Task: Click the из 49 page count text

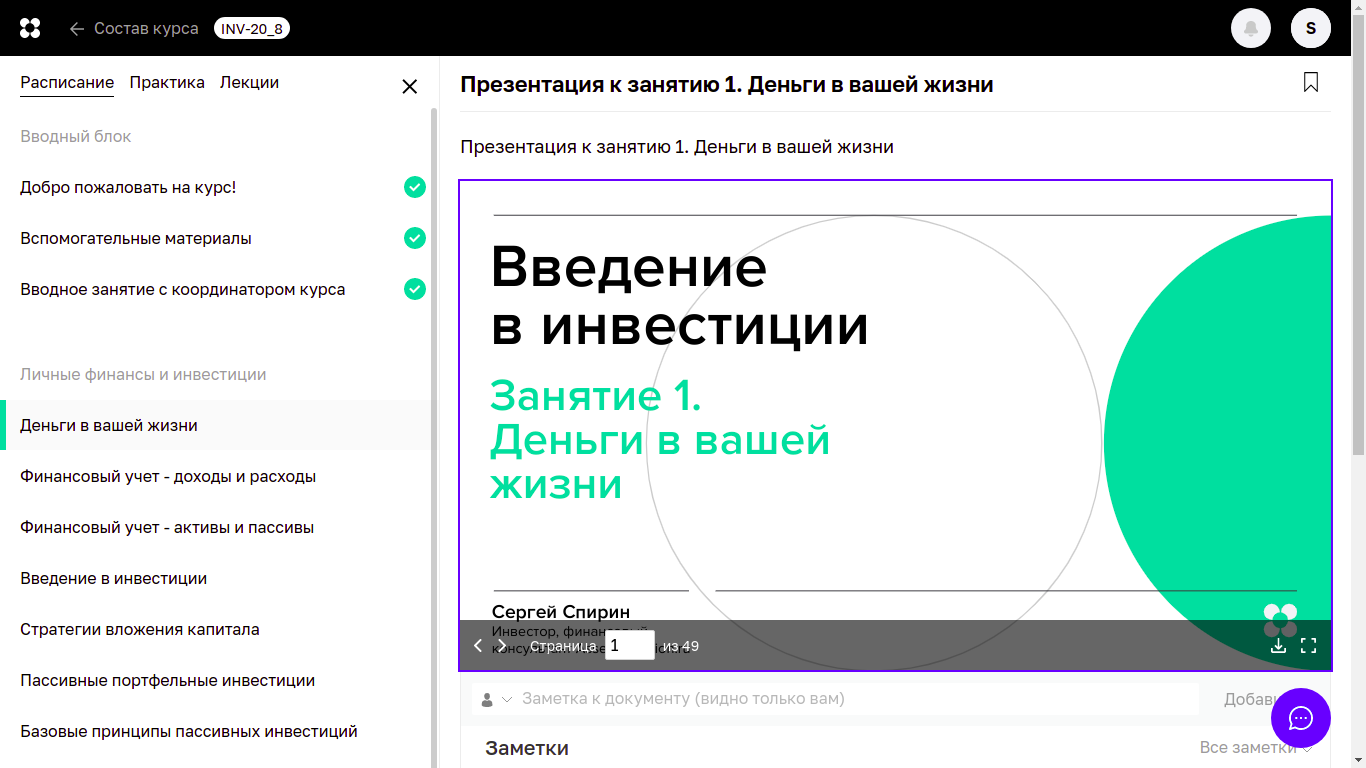Action: (x=681, y=646)
